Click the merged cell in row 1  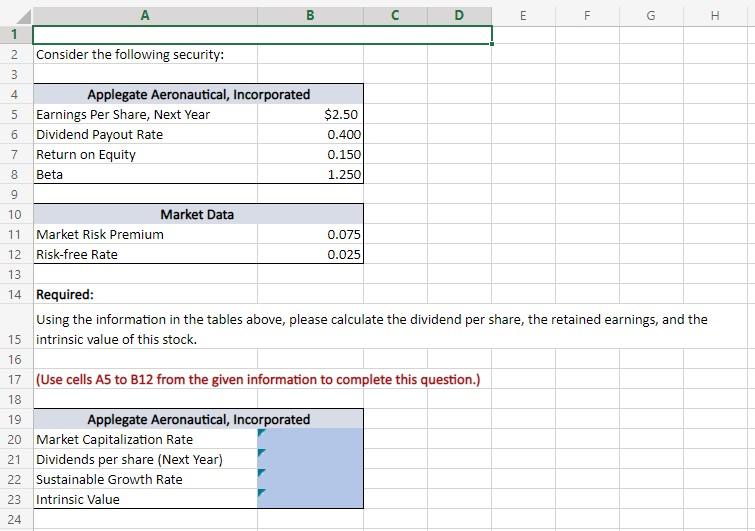(x=262, y=35)
